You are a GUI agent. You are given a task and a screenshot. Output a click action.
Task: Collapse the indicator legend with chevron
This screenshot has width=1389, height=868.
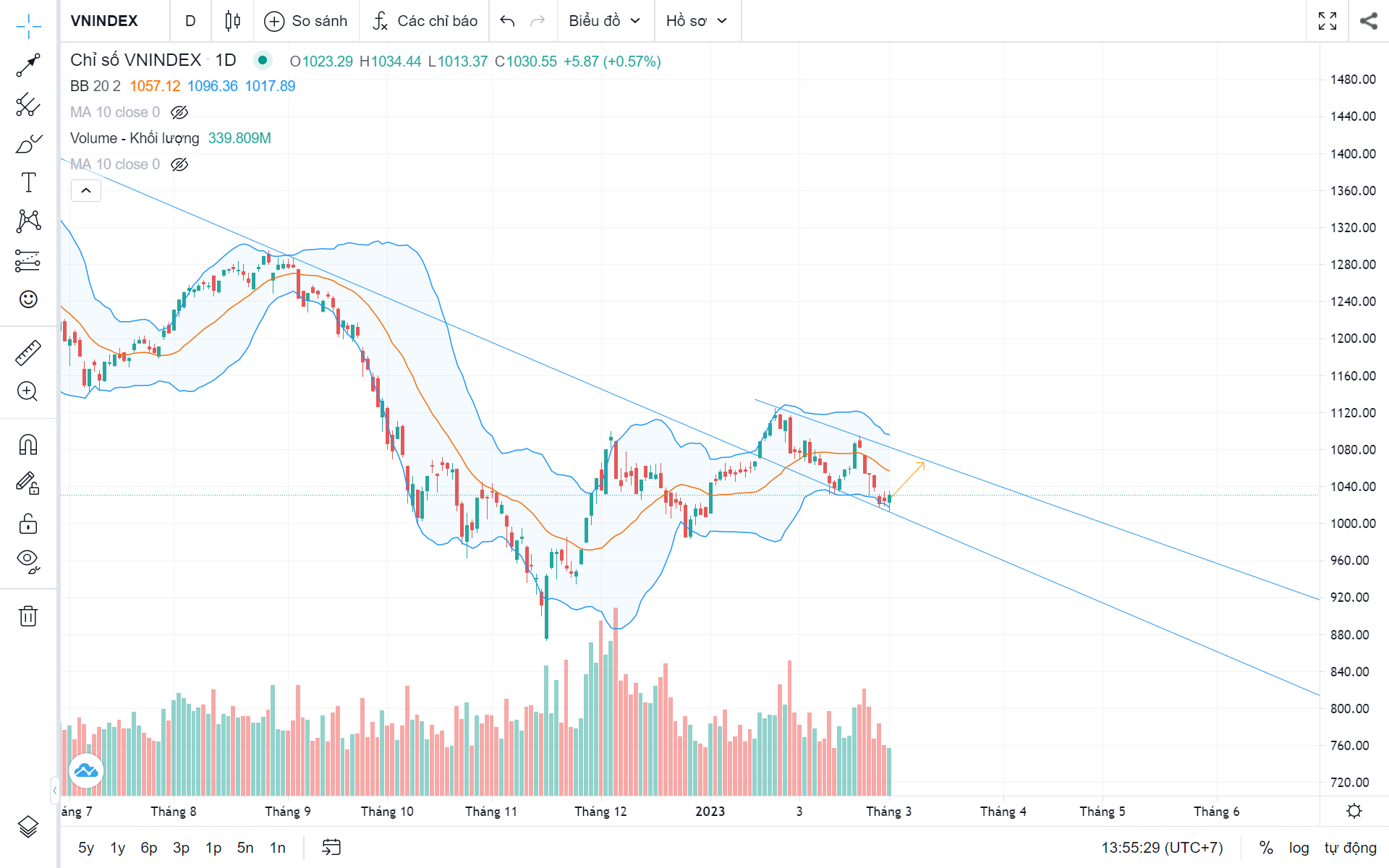[86, 190]
